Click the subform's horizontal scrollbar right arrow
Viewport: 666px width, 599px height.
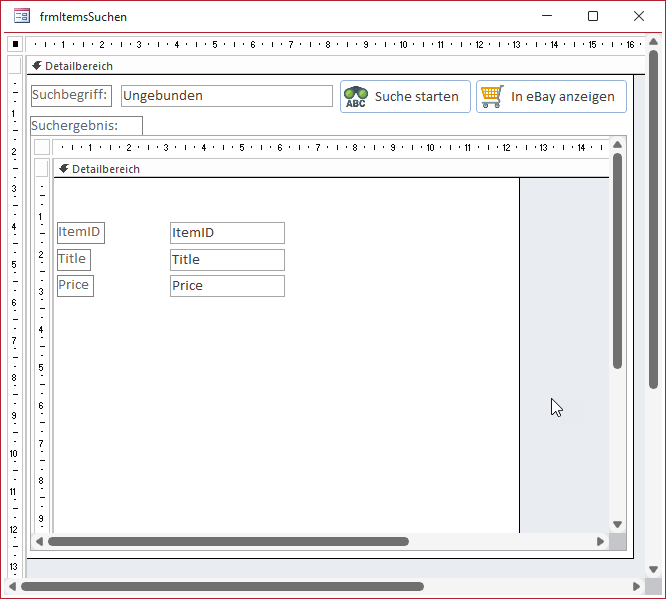(601, 541)
